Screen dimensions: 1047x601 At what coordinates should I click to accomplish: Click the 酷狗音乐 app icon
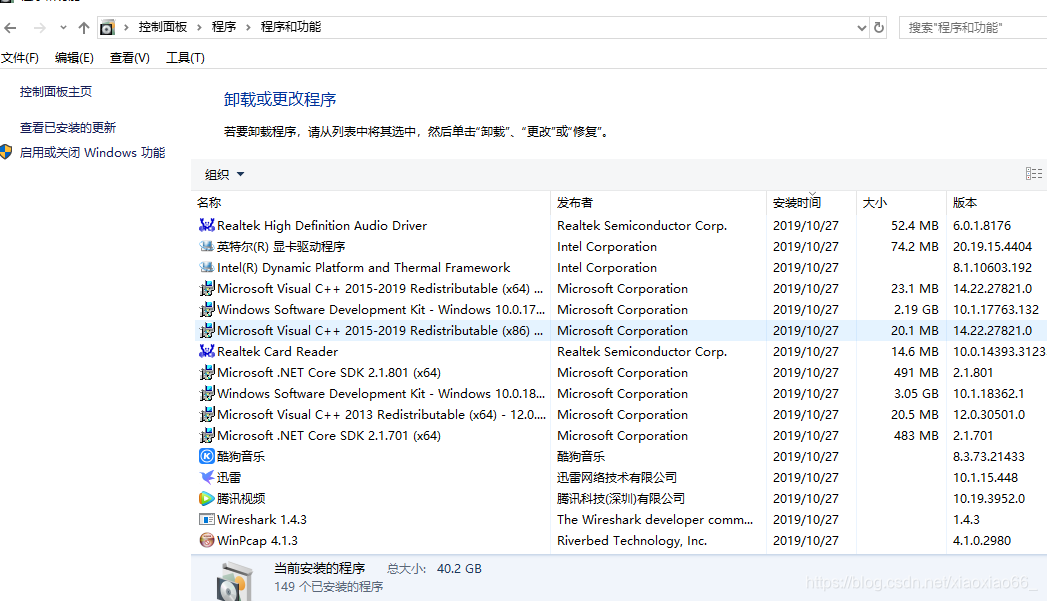click(x=207, y=456)
